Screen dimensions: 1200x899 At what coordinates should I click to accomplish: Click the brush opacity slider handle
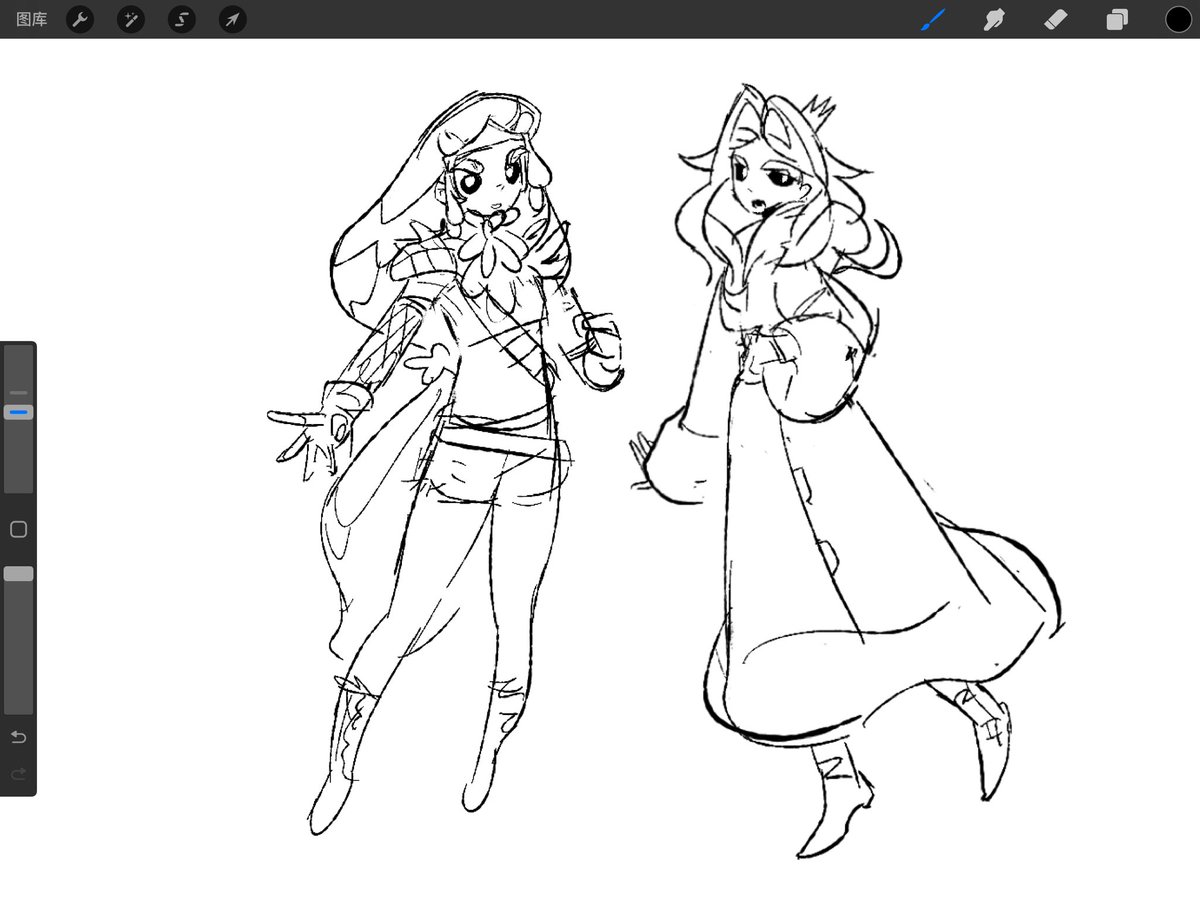[x=18, y=574]
